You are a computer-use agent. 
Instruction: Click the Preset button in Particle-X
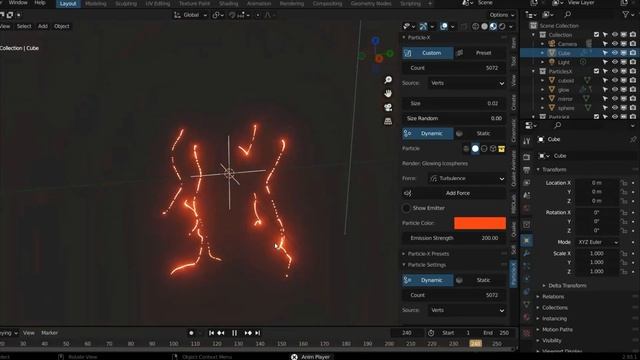click(481, 53)
